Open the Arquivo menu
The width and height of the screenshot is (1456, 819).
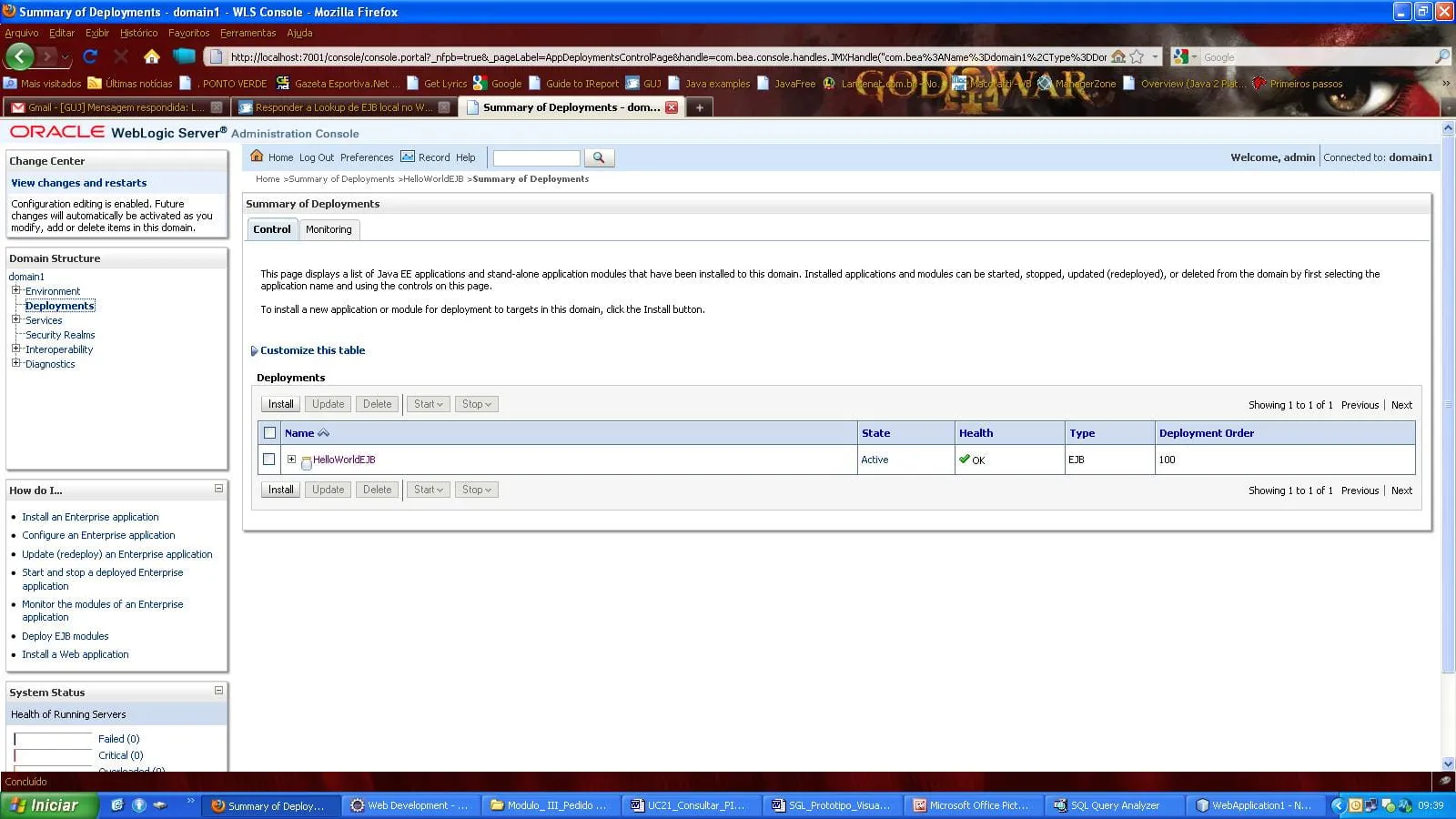coord(22,33)
